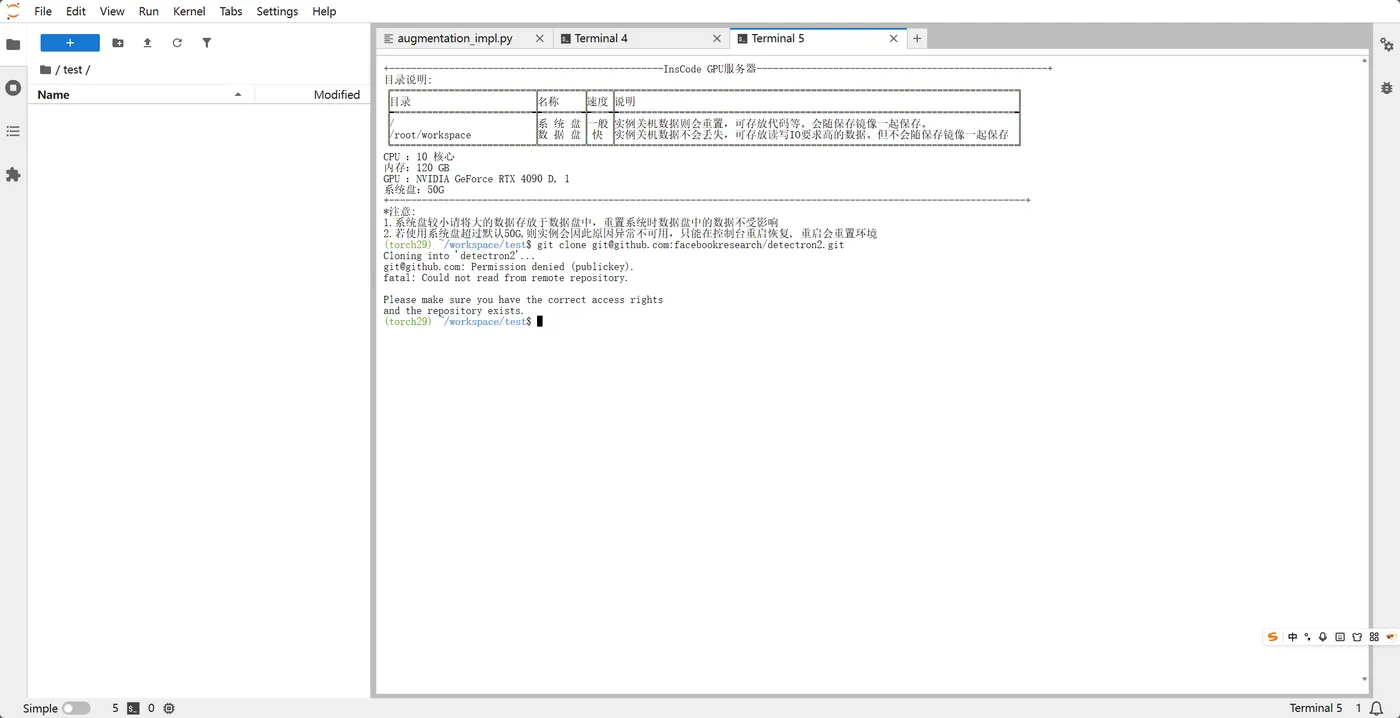The width and height of the screenshot is (1400, 718).
Task: Refresh the file browser list
Action: coord(177,43)
